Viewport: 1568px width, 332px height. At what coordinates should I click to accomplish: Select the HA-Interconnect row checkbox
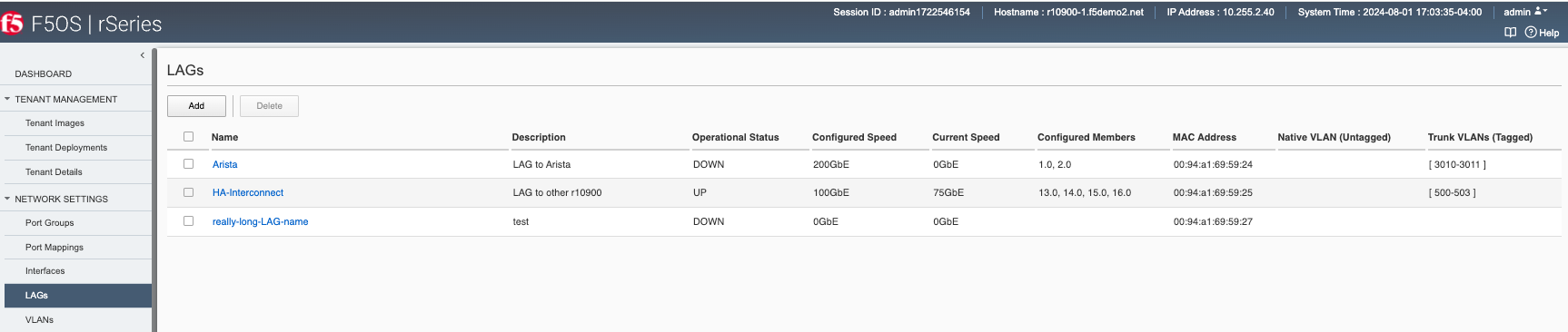click(x=189, y=192)
